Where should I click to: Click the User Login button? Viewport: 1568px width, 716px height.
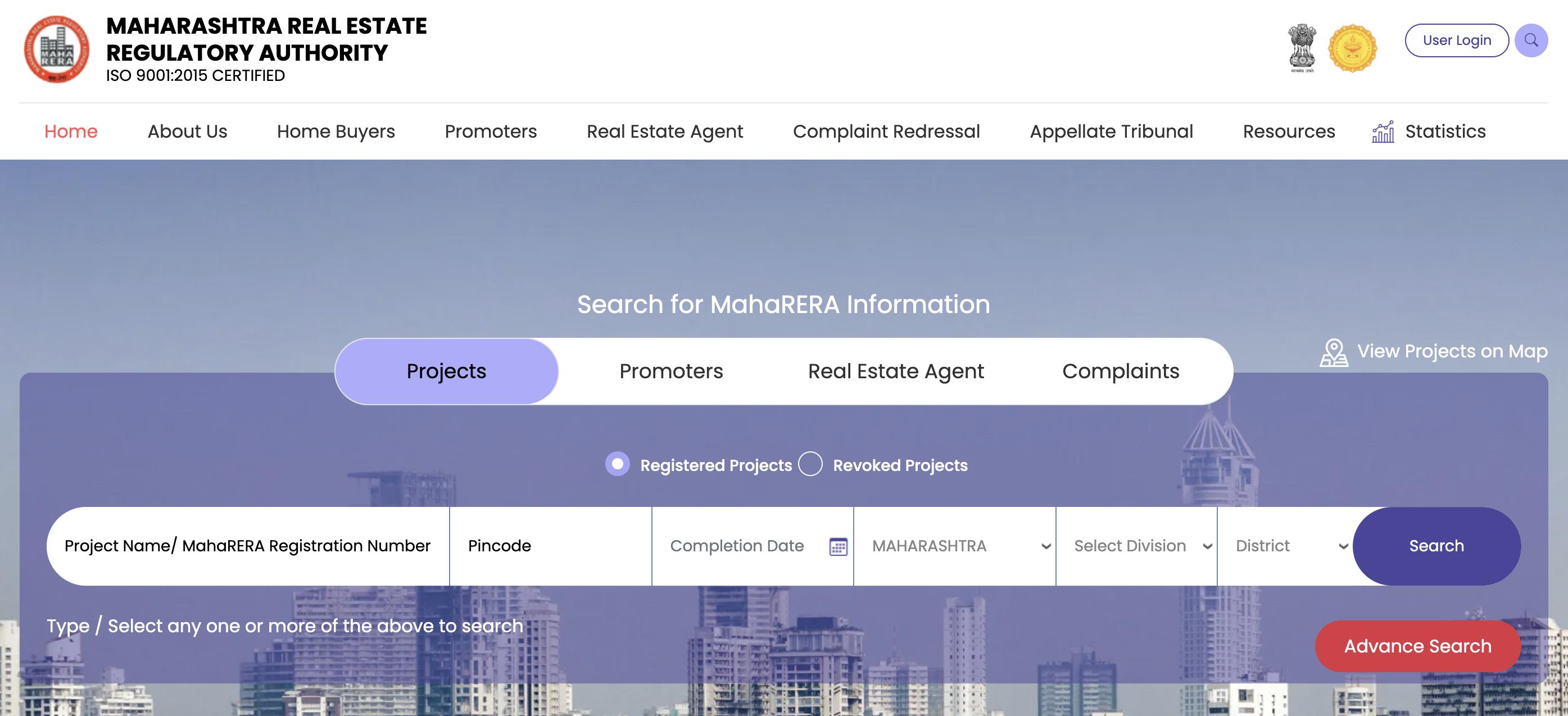point(1456,40)
